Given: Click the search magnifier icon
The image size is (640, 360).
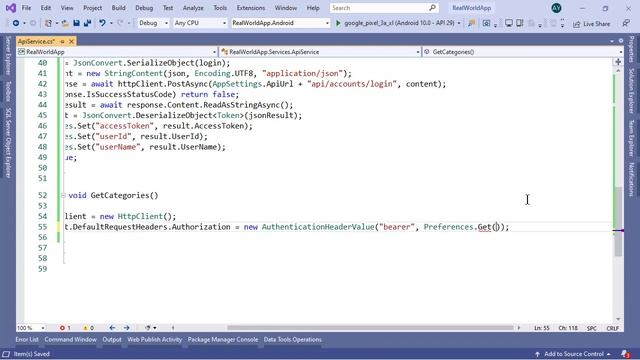Looking at the screenshot, I should pos(432,8).
